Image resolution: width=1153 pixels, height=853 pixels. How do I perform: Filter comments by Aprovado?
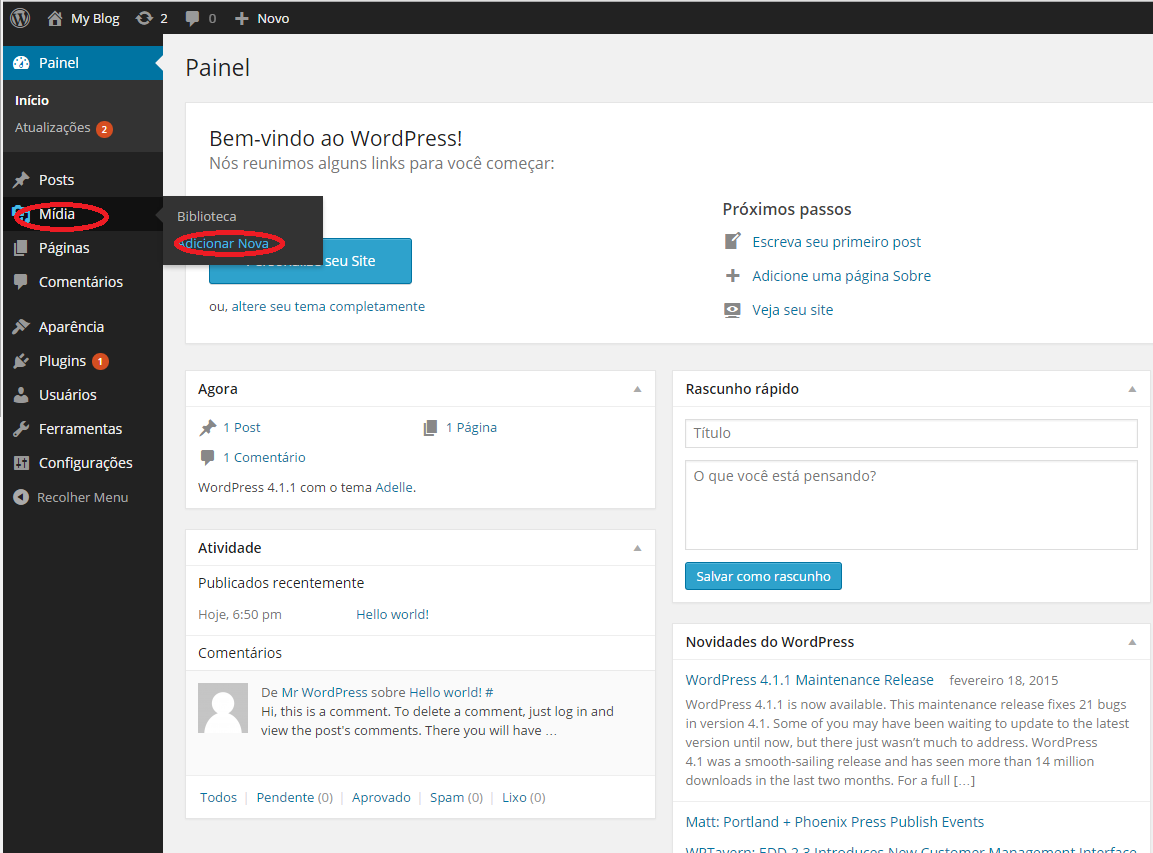(381, 798)
